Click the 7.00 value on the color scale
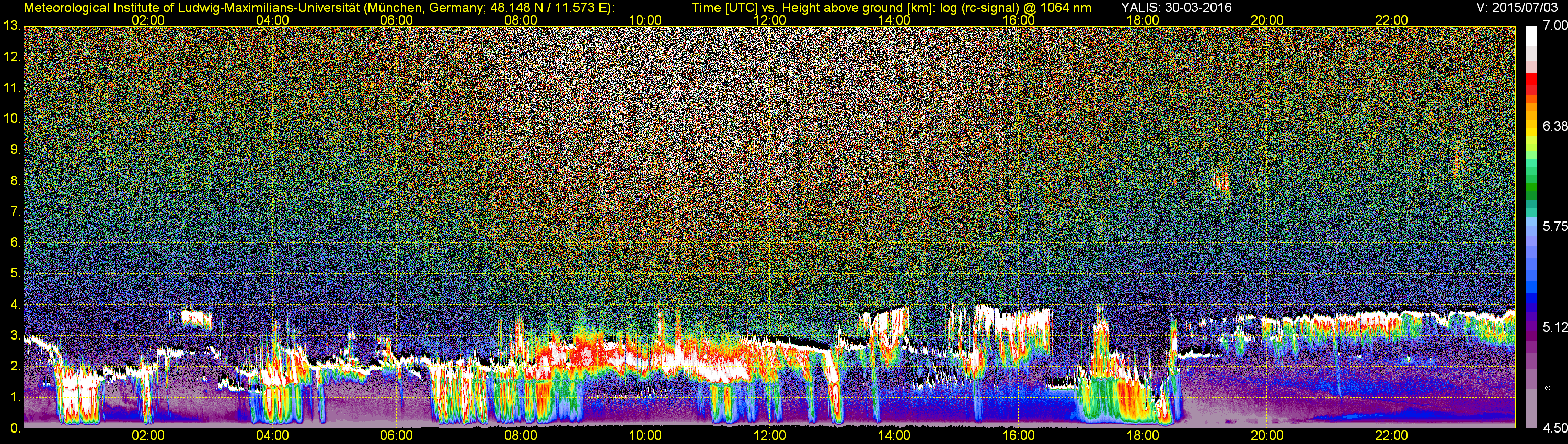 pyautogui.click(x=1555, y=26)
